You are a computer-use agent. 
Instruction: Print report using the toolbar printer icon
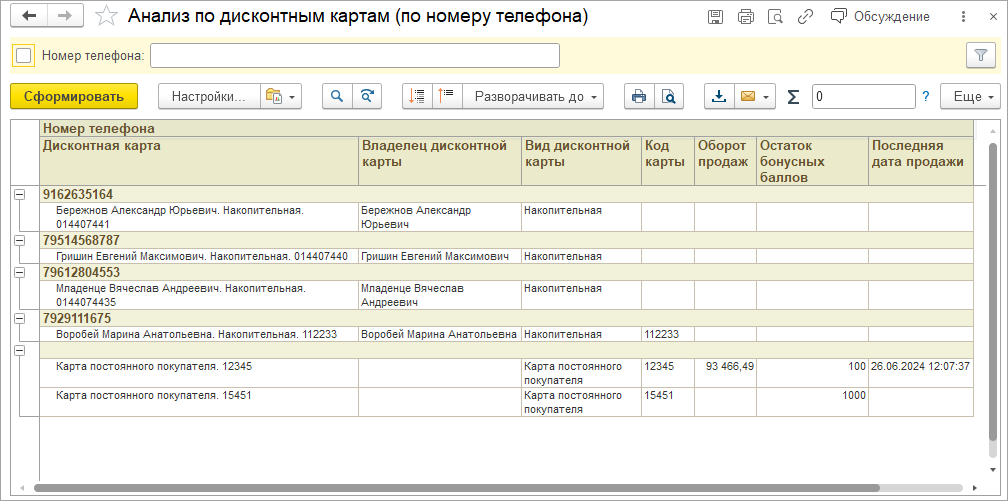click(639, 96)
